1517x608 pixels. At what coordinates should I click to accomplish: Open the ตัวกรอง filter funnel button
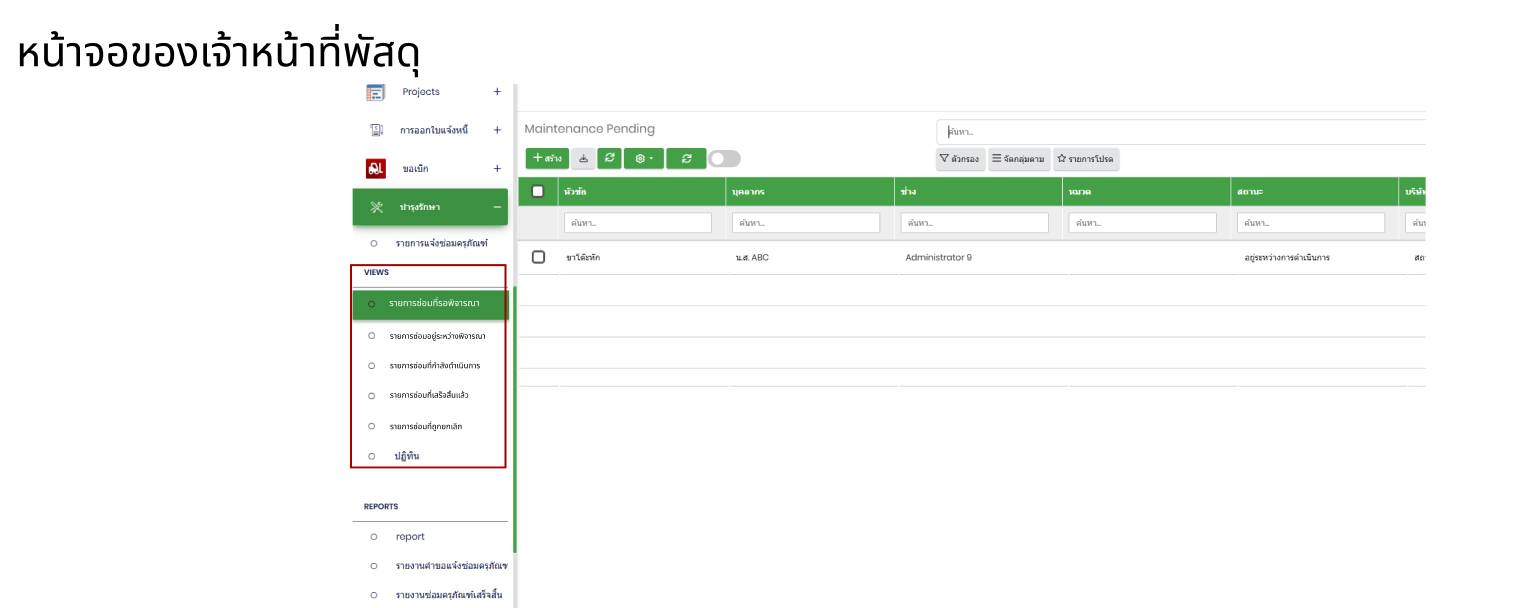pos(958,159)
